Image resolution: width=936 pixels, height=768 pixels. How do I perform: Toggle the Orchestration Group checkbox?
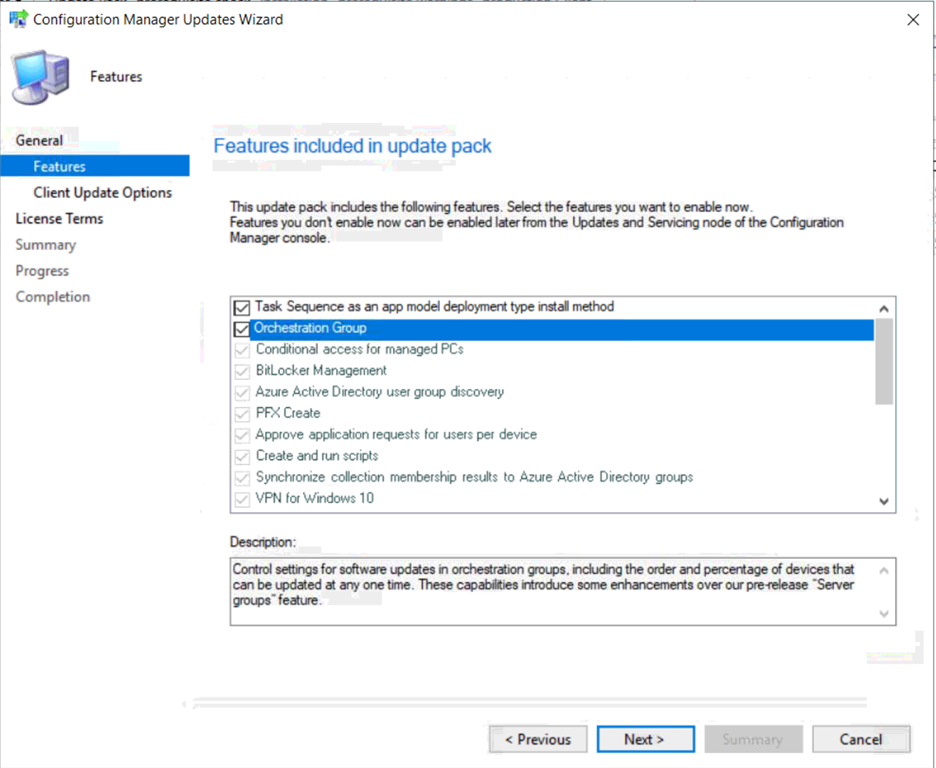pyautogui.click(x=242, y=329)
